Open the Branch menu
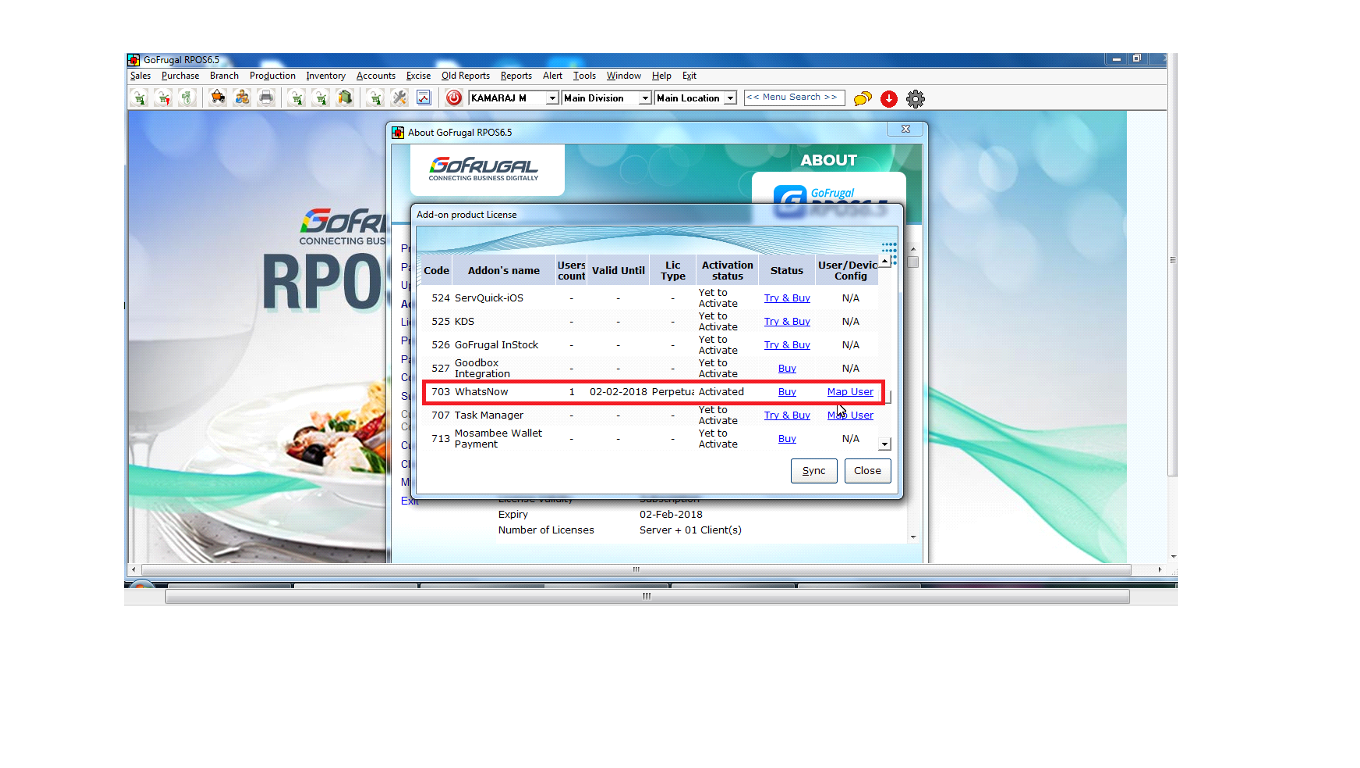 (x=224, y=76)
